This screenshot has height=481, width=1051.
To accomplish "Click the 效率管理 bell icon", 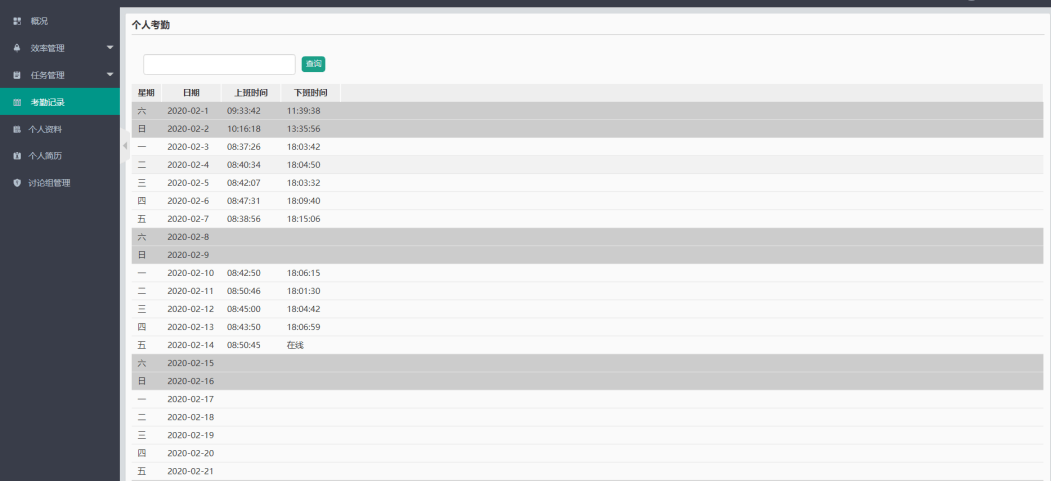I will pyautogui.click(x=16, y=47).
